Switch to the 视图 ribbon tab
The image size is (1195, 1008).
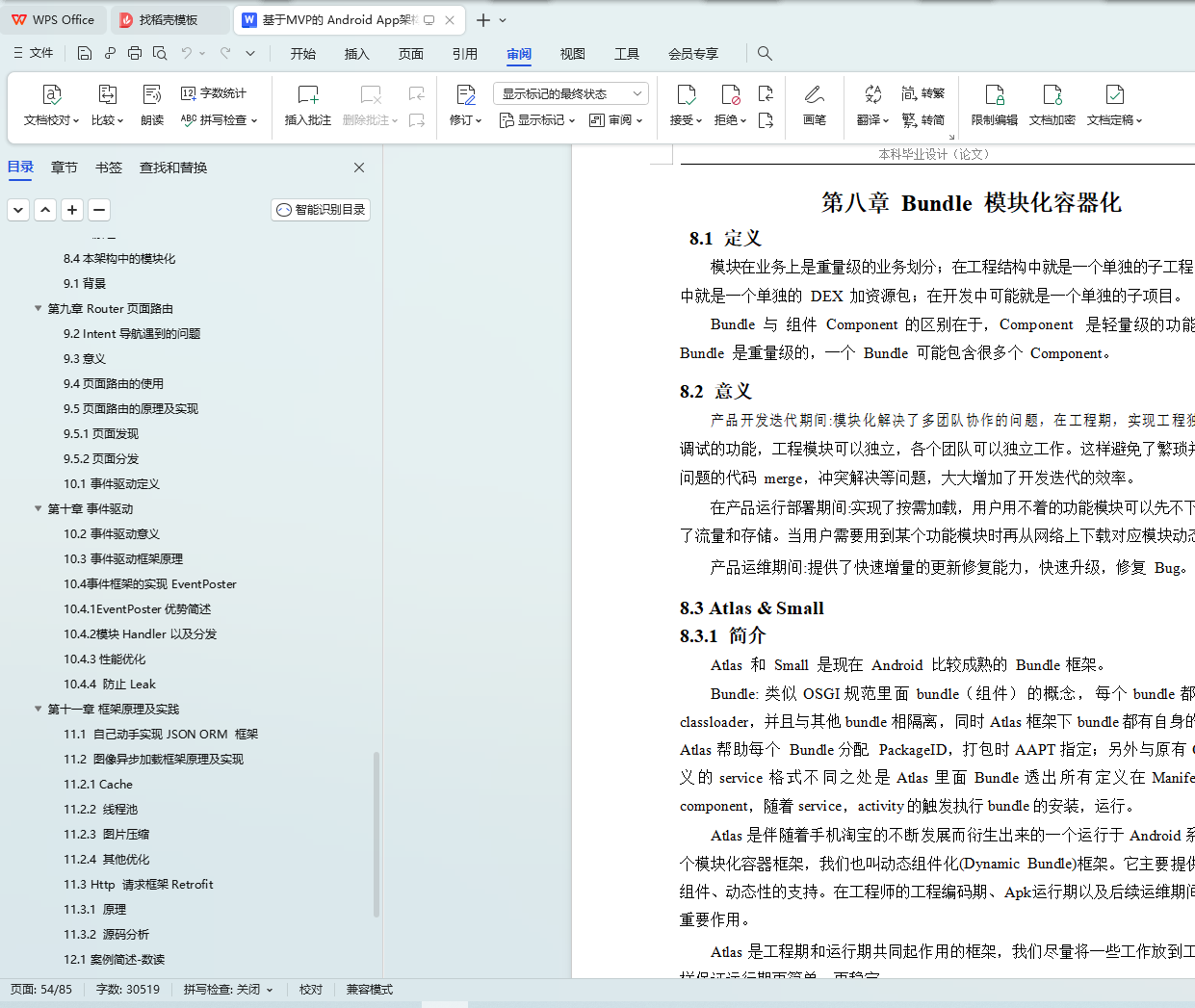coord(573,54)
